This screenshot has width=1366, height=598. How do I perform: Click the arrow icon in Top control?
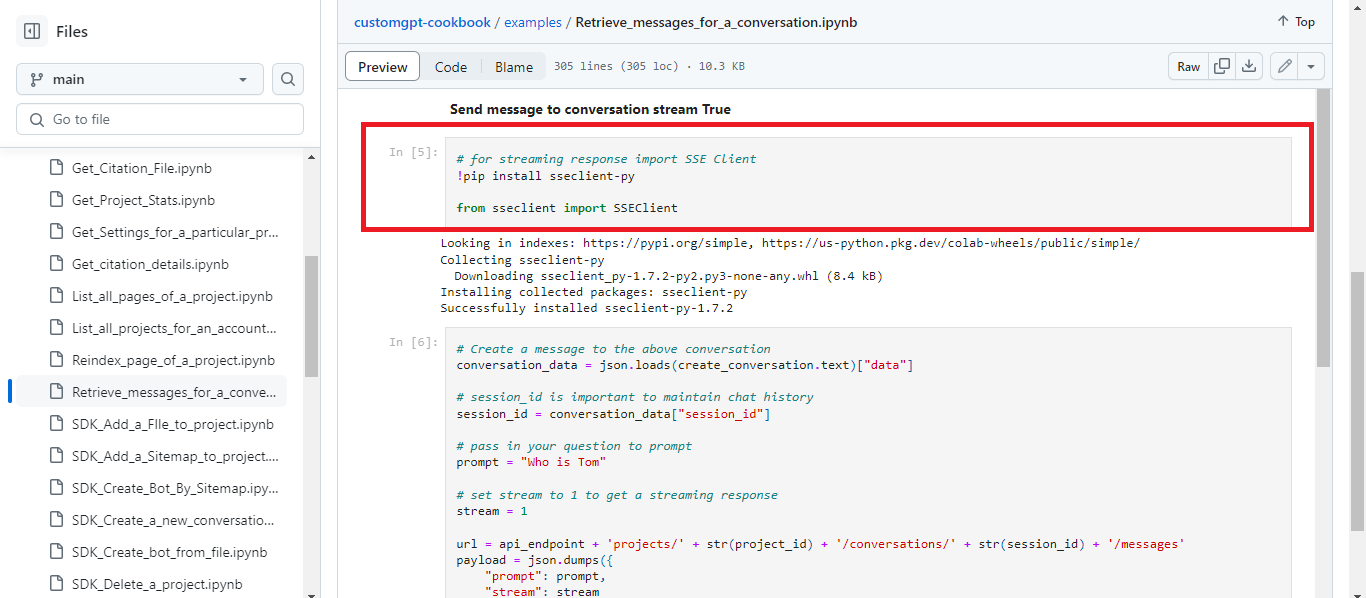[x=1281, y=21]
